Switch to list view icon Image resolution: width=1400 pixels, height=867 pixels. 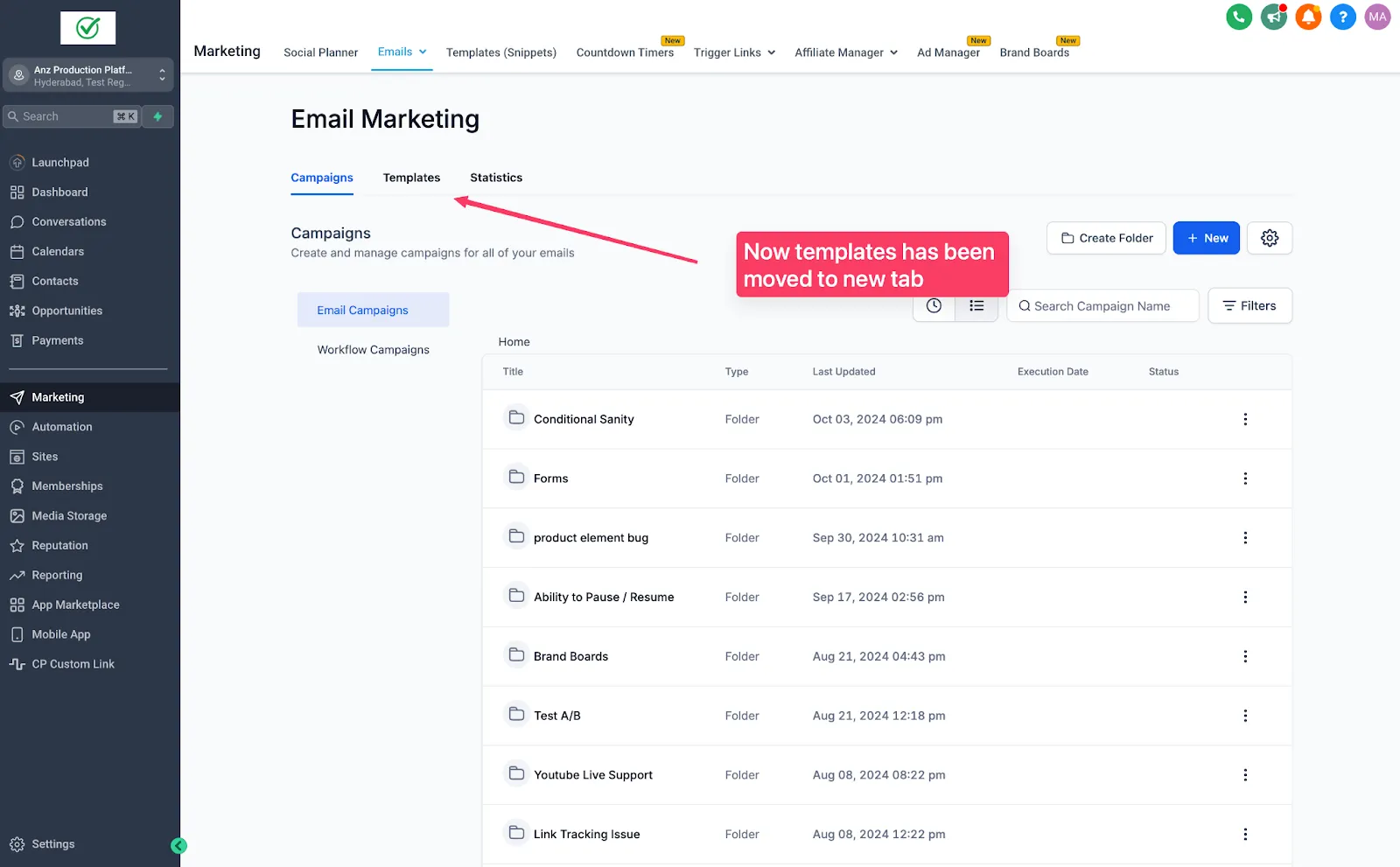point(976,306)
